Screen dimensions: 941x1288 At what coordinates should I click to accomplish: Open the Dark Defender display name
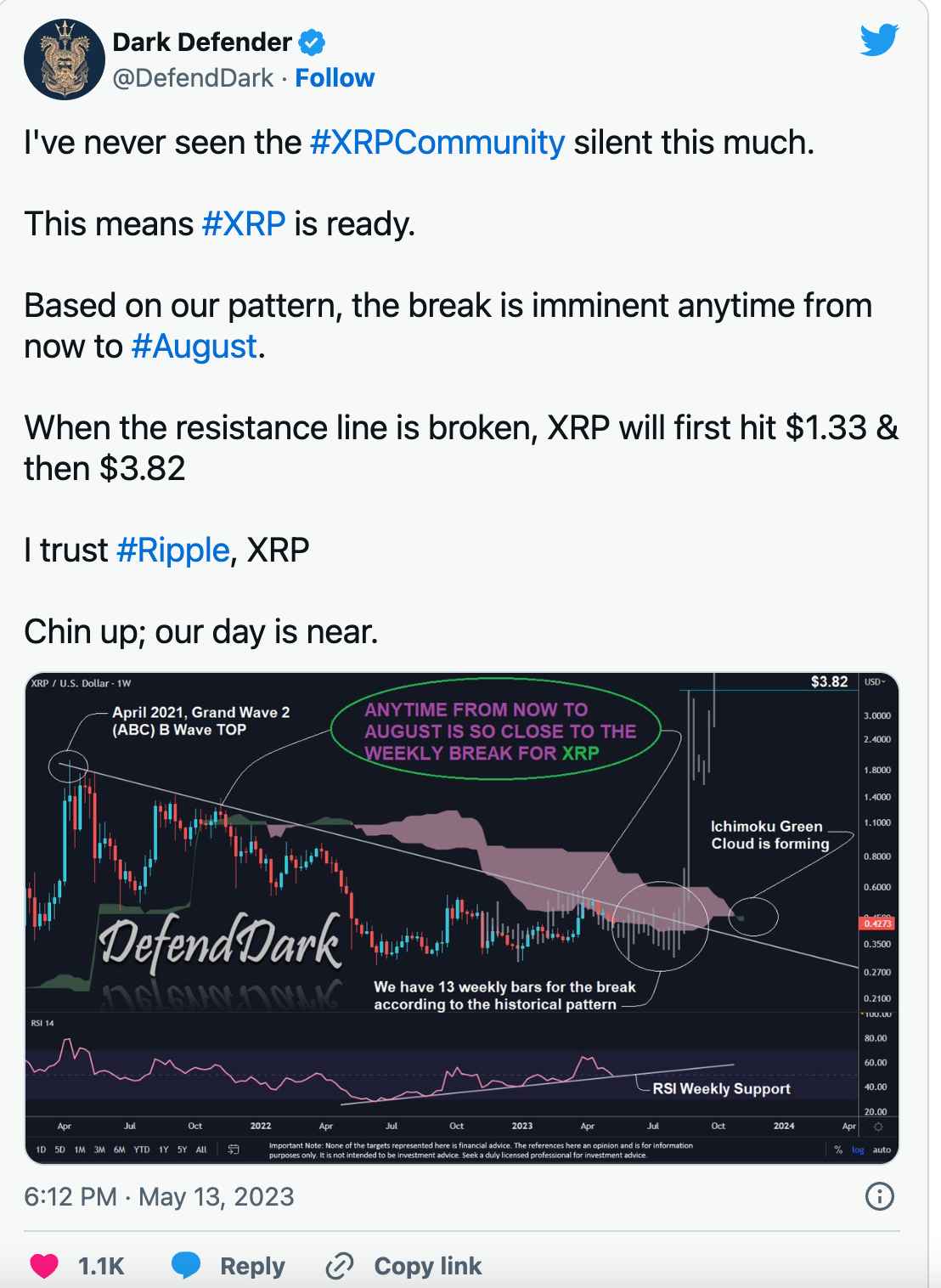click(202, 42)
